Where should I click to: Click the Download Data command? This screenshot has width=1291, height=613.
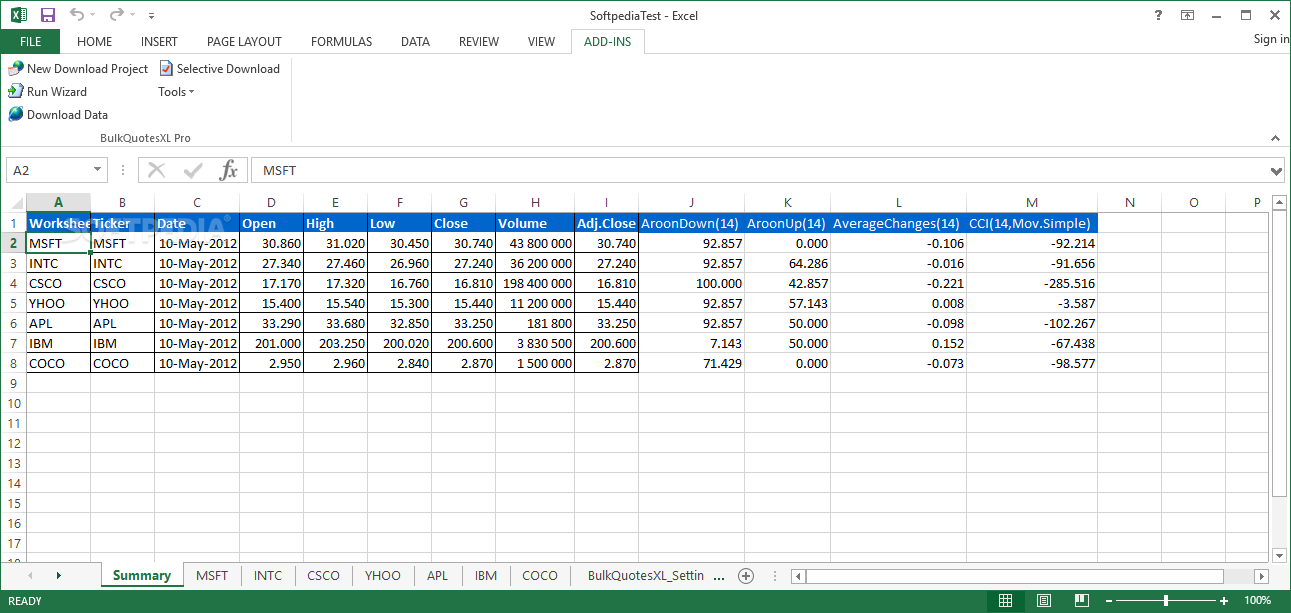pos(58,114)
